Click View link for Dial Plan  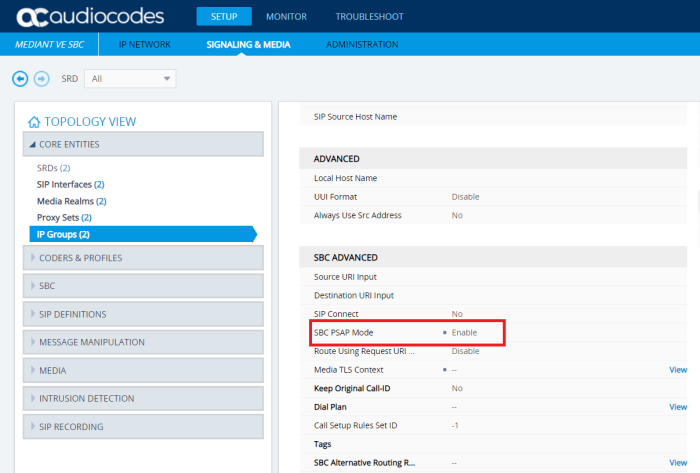(677, 407)
